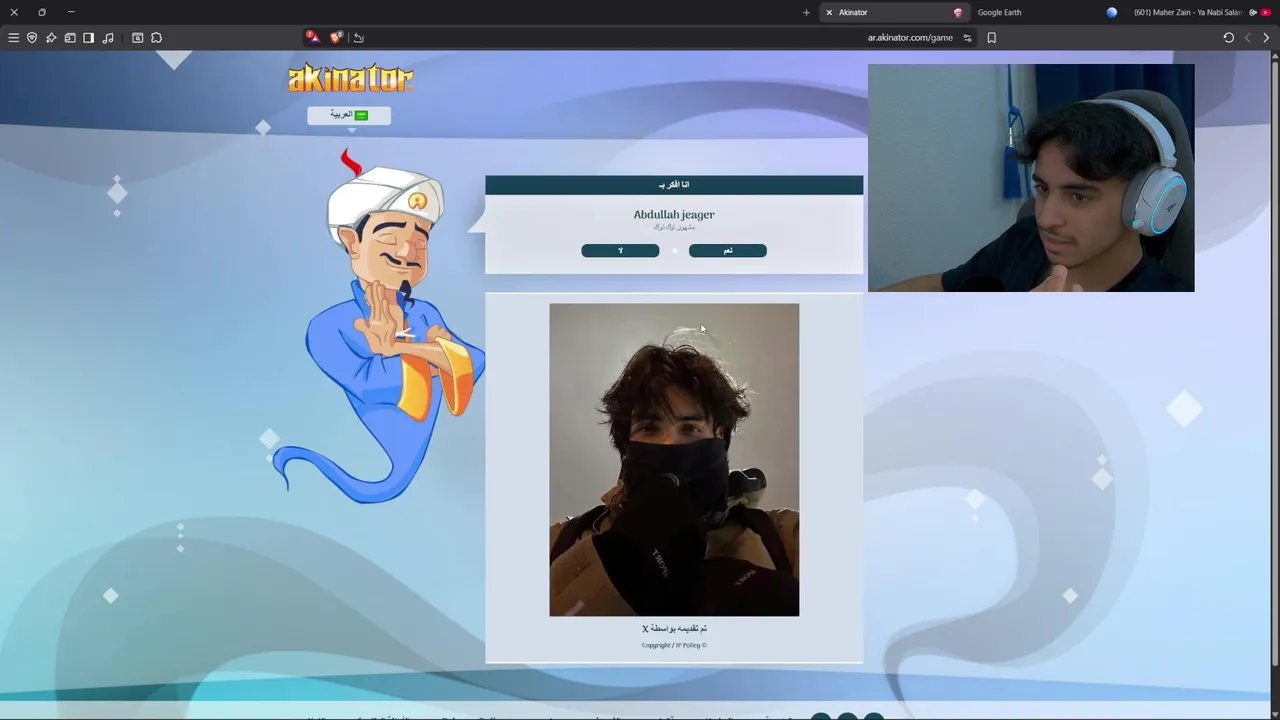Click the Copyright / IP Policy link
1280x720 pixels.
[x=674, y=645]
